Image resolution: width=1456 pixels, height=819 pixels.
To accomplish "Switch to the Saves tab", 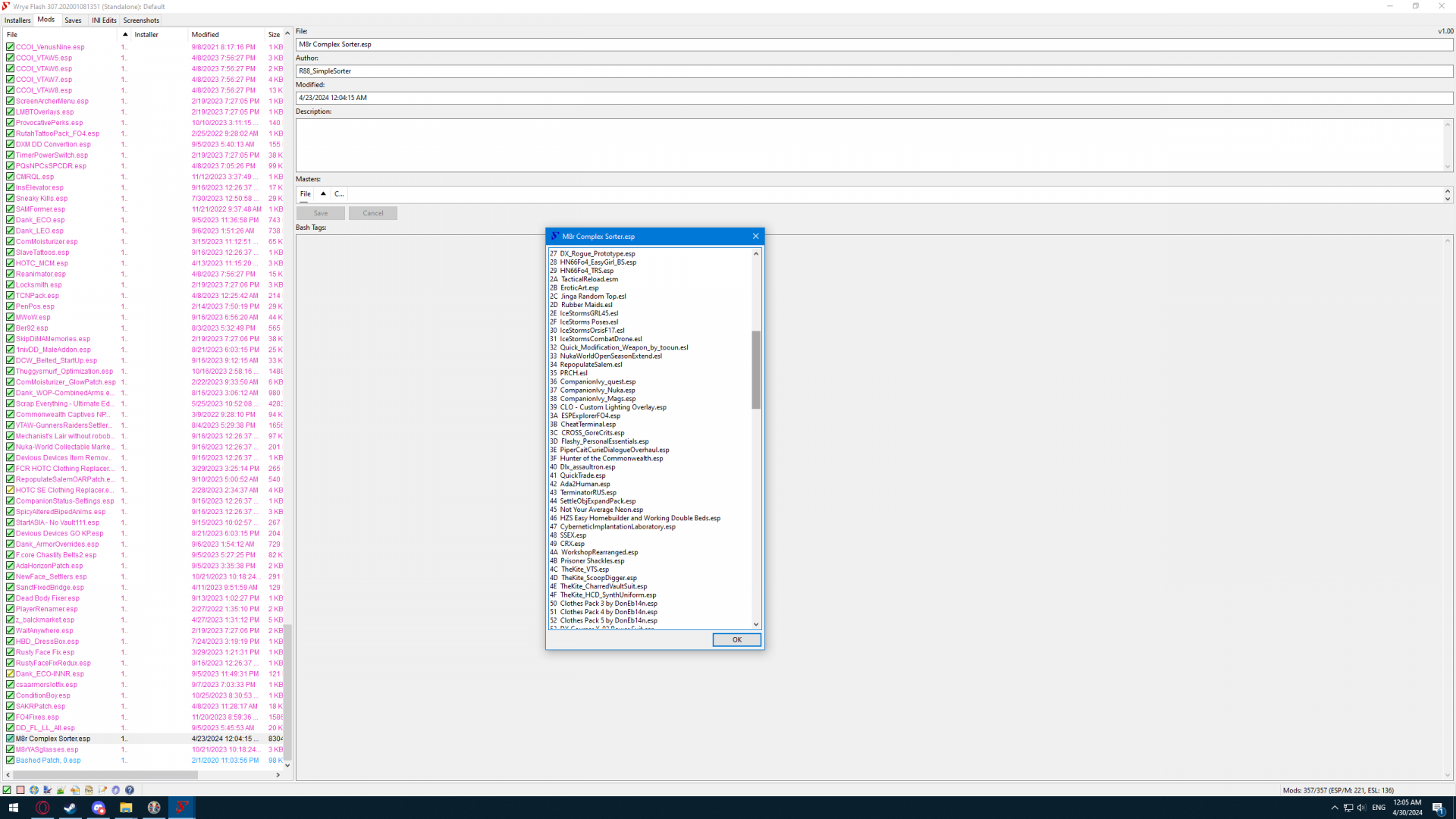I will [x=73, y=20].
